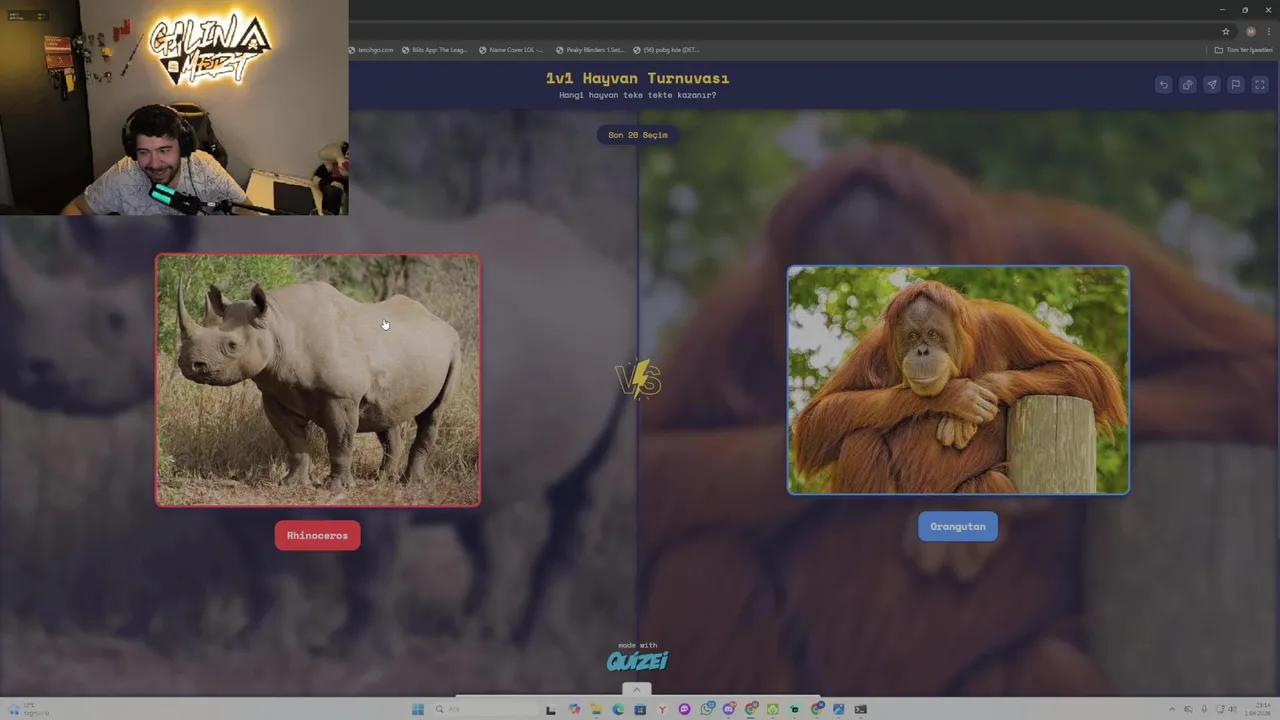
Task: Open taskbar clock and date
Action: [x=1255, y=709]
